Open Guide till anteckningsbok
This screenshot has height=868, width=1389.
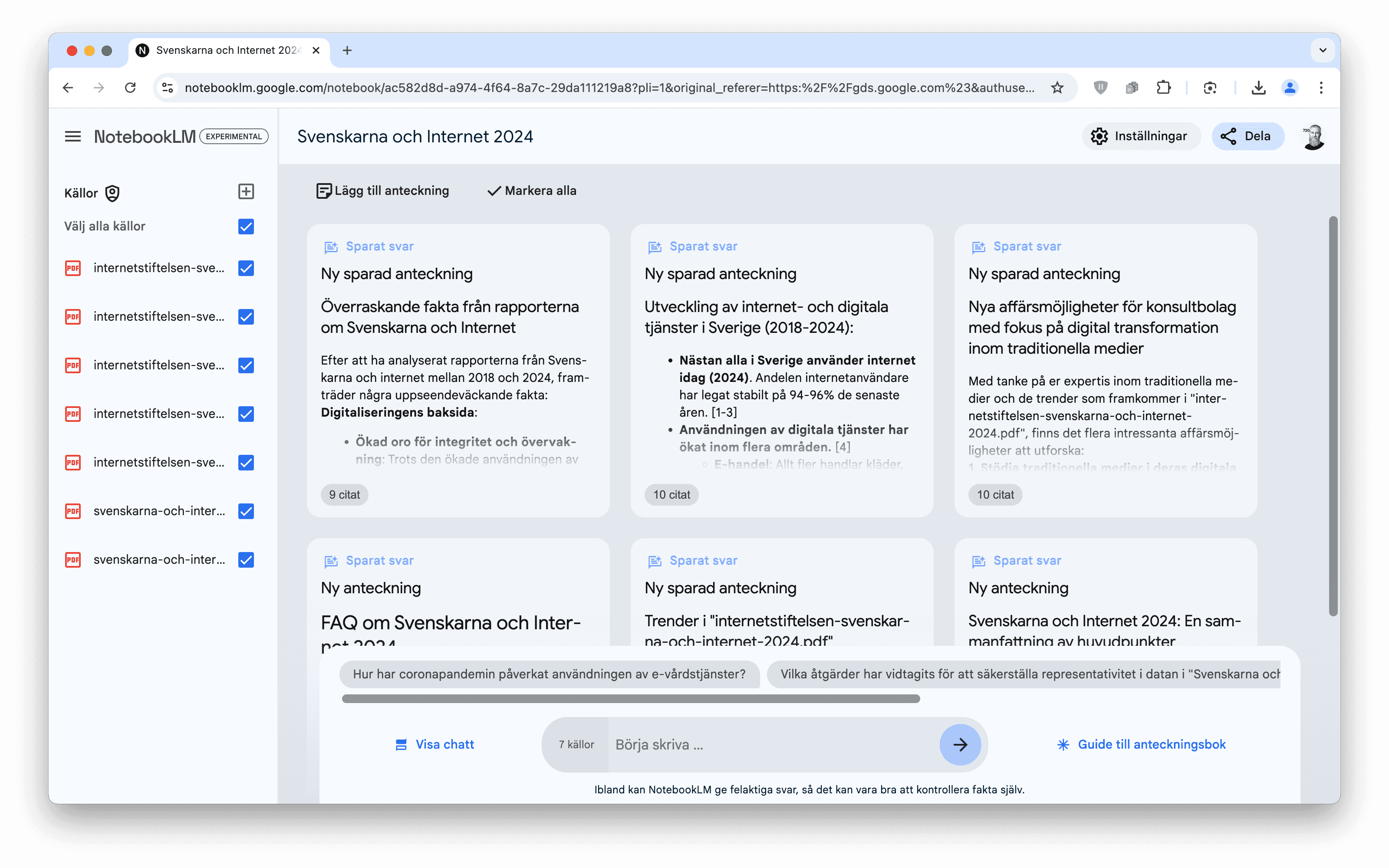coord(1141,745)
